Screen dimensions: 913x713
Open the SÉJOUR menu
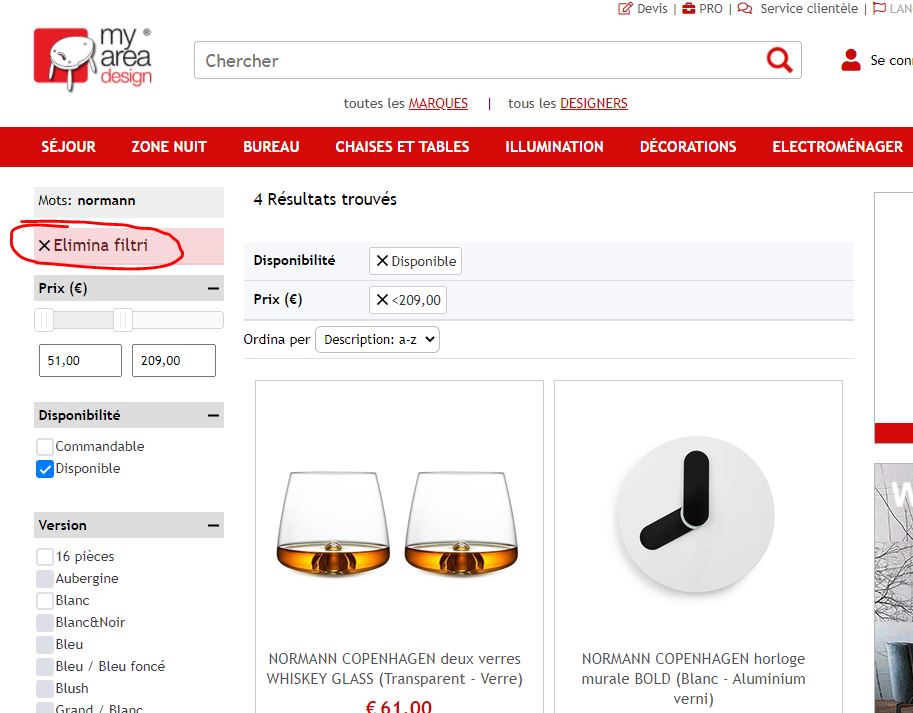(x=69, y=147)
